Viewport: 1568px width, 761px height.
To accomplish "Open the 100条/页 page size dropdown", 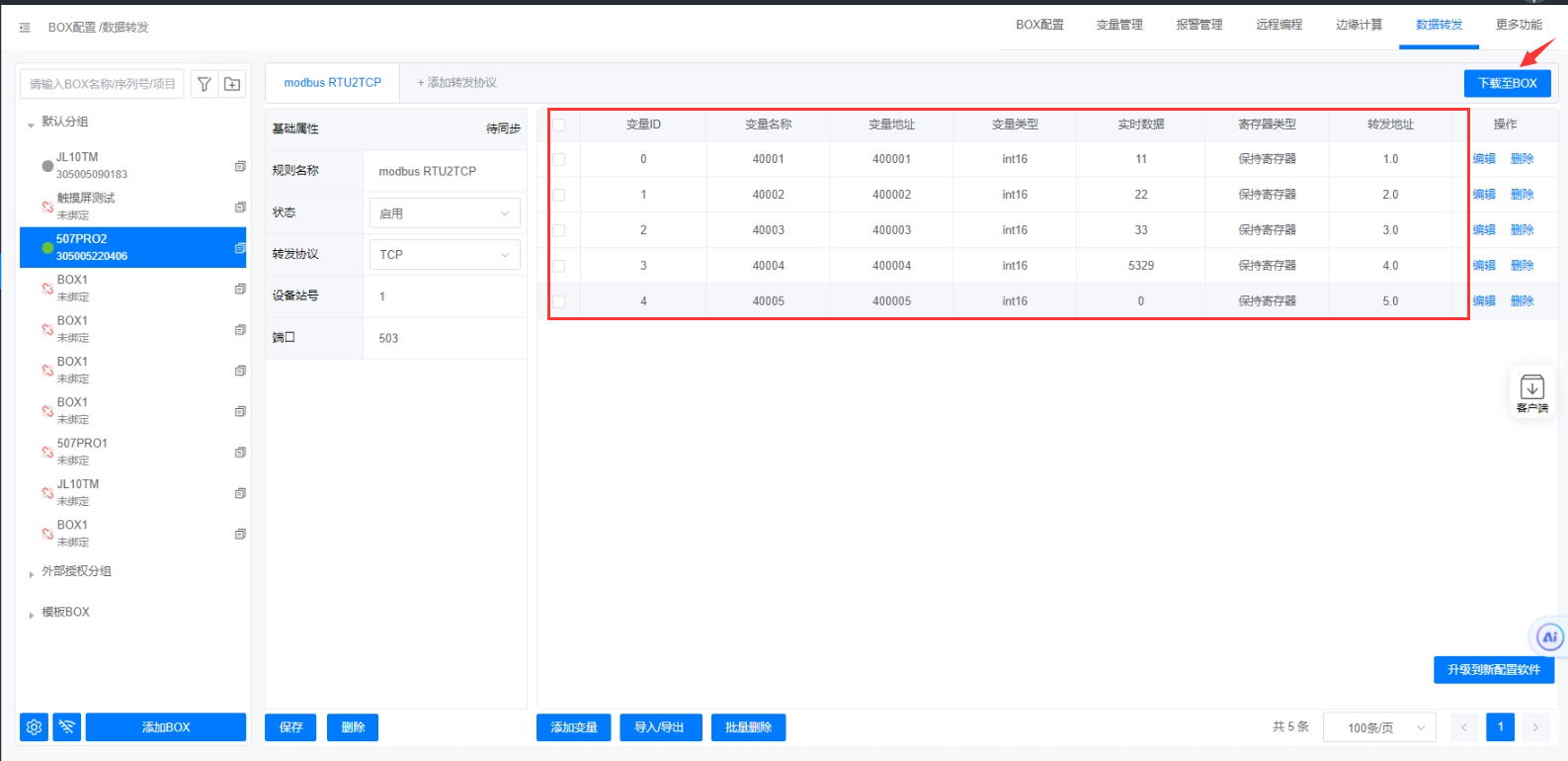I will 1379,727.
